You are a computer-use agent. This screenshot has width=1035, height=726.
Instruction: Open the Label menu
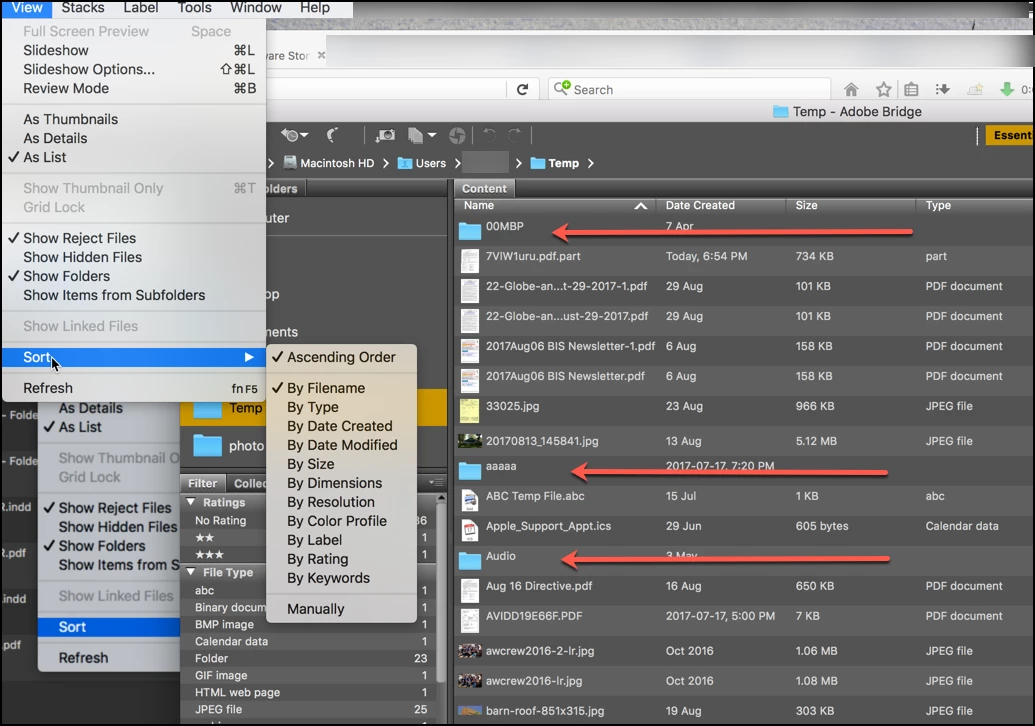pyautogui.click(x=141, y=8)
